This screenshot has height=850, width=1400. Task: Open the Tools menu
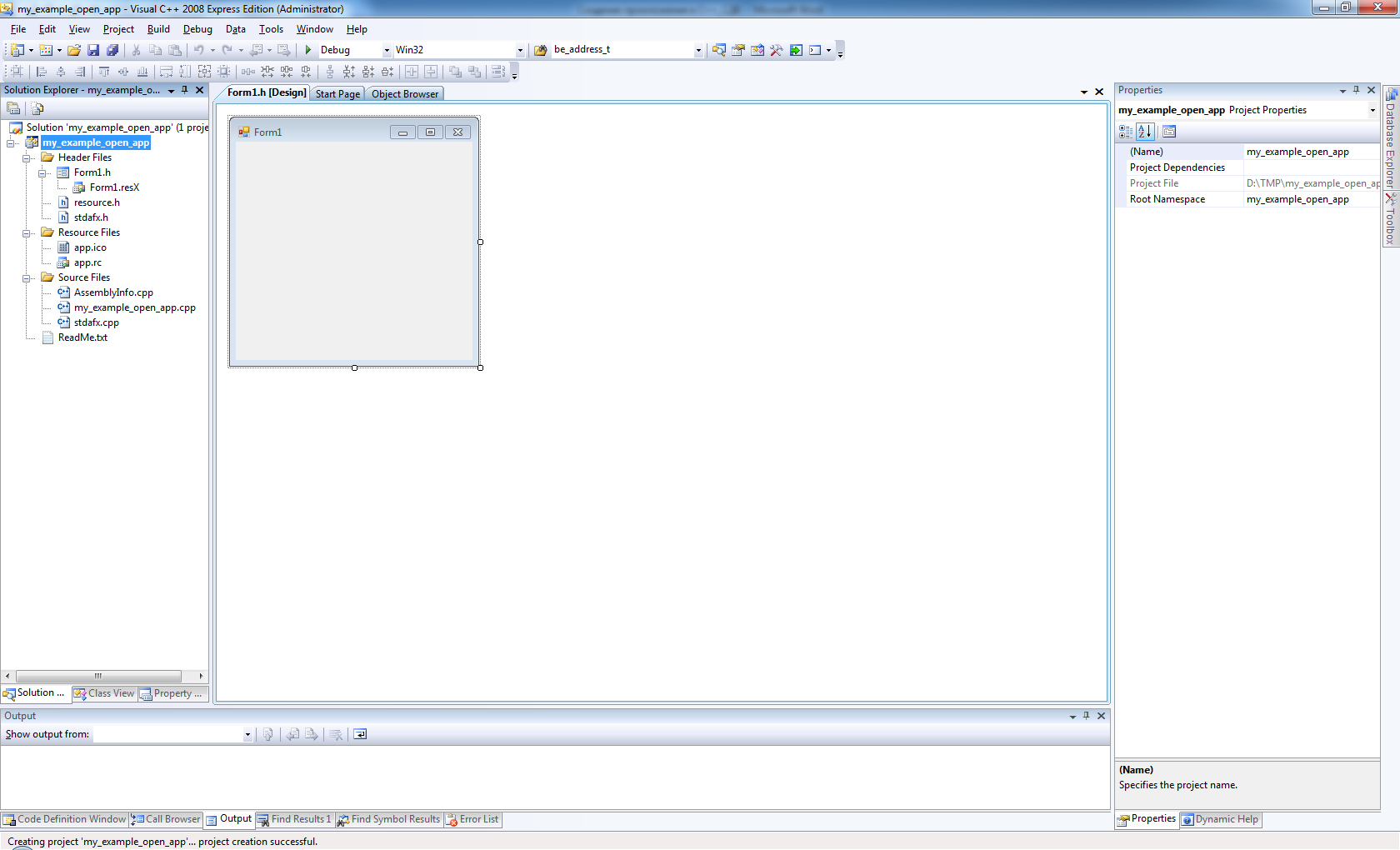pyautogui.click(x=271, y=29)
